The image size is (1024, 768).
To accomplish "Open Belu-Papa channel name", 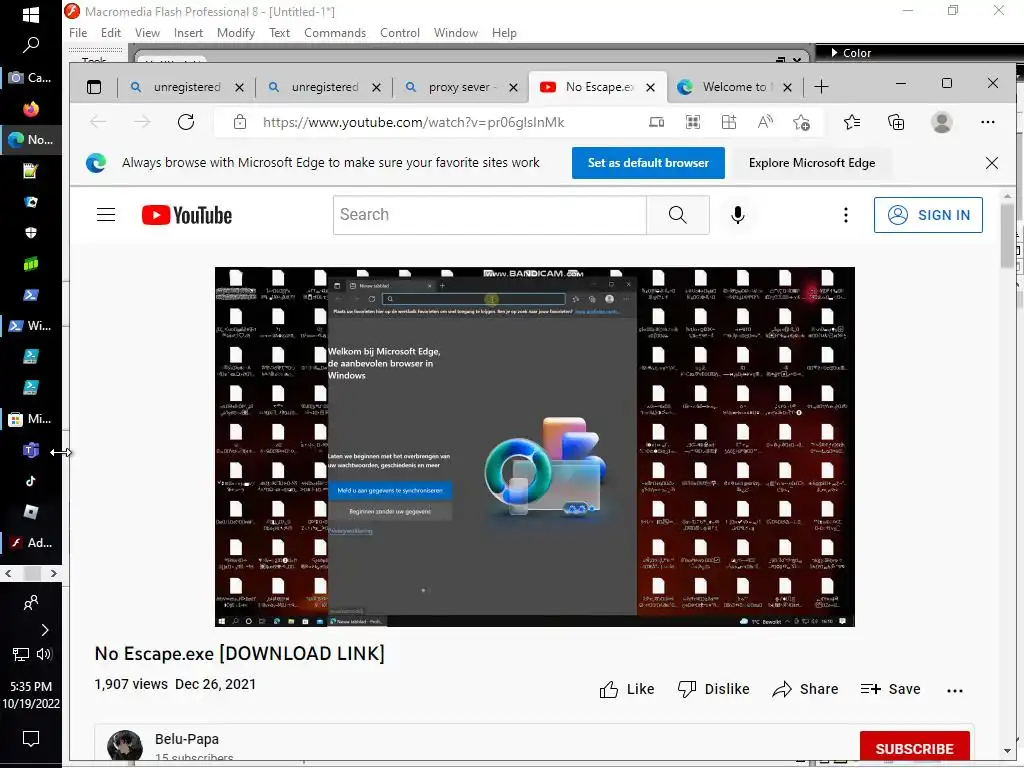I will coord(187,739).
